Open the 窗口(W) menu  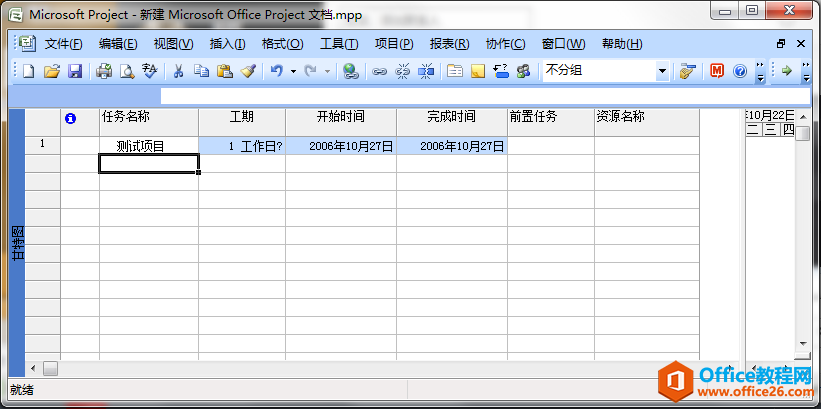coord(563,44)
